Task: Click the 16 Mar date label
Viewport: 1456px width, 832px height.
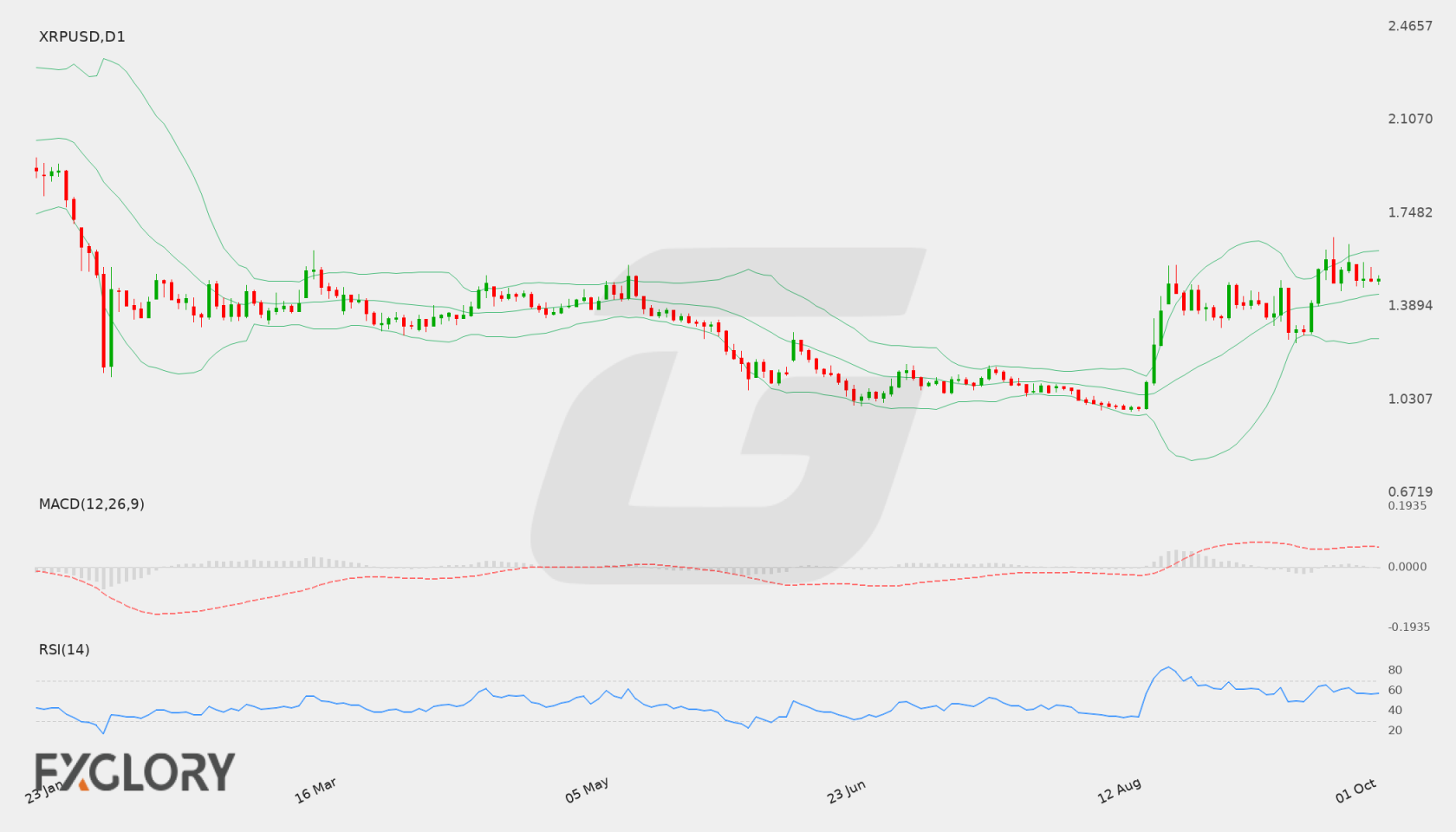Action: coord(315,790)
